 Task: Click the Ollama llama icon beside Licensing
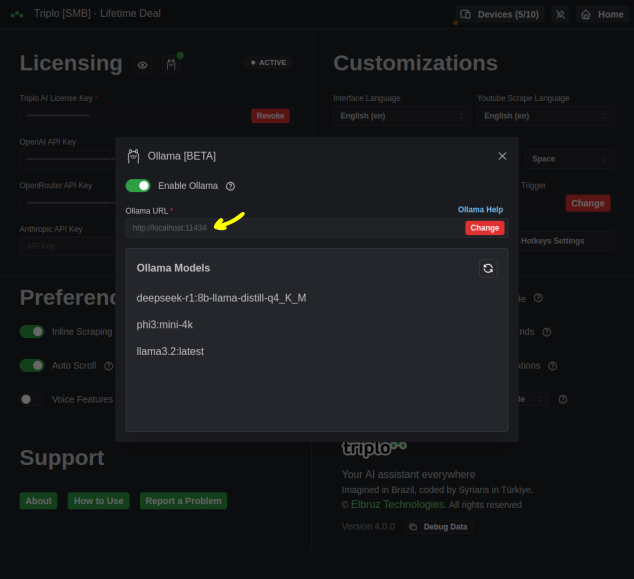[x=171, y=65]
